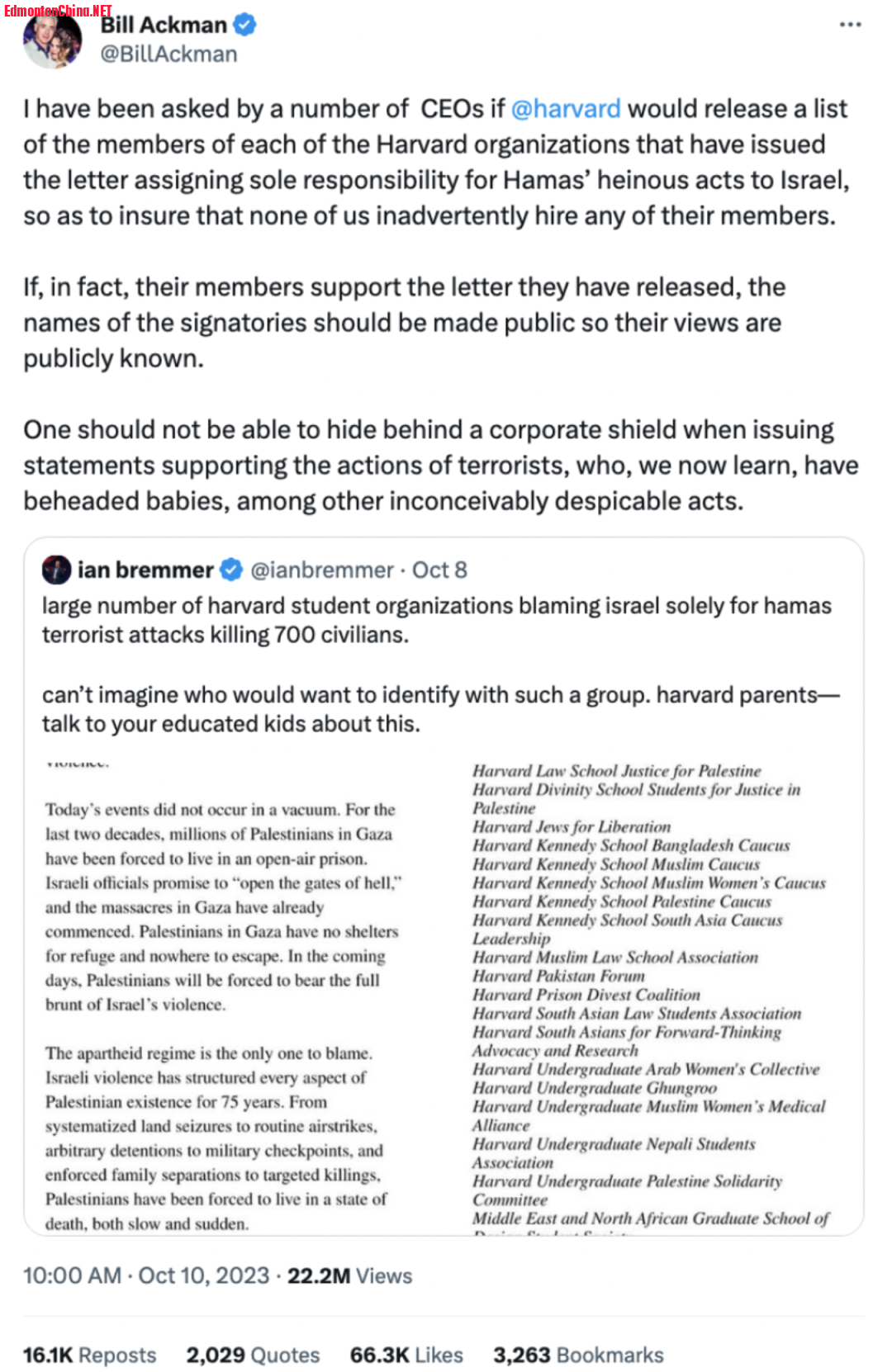
Task: Click the quoted tweet text about harvard organizations
Action: tap(436, 620)
